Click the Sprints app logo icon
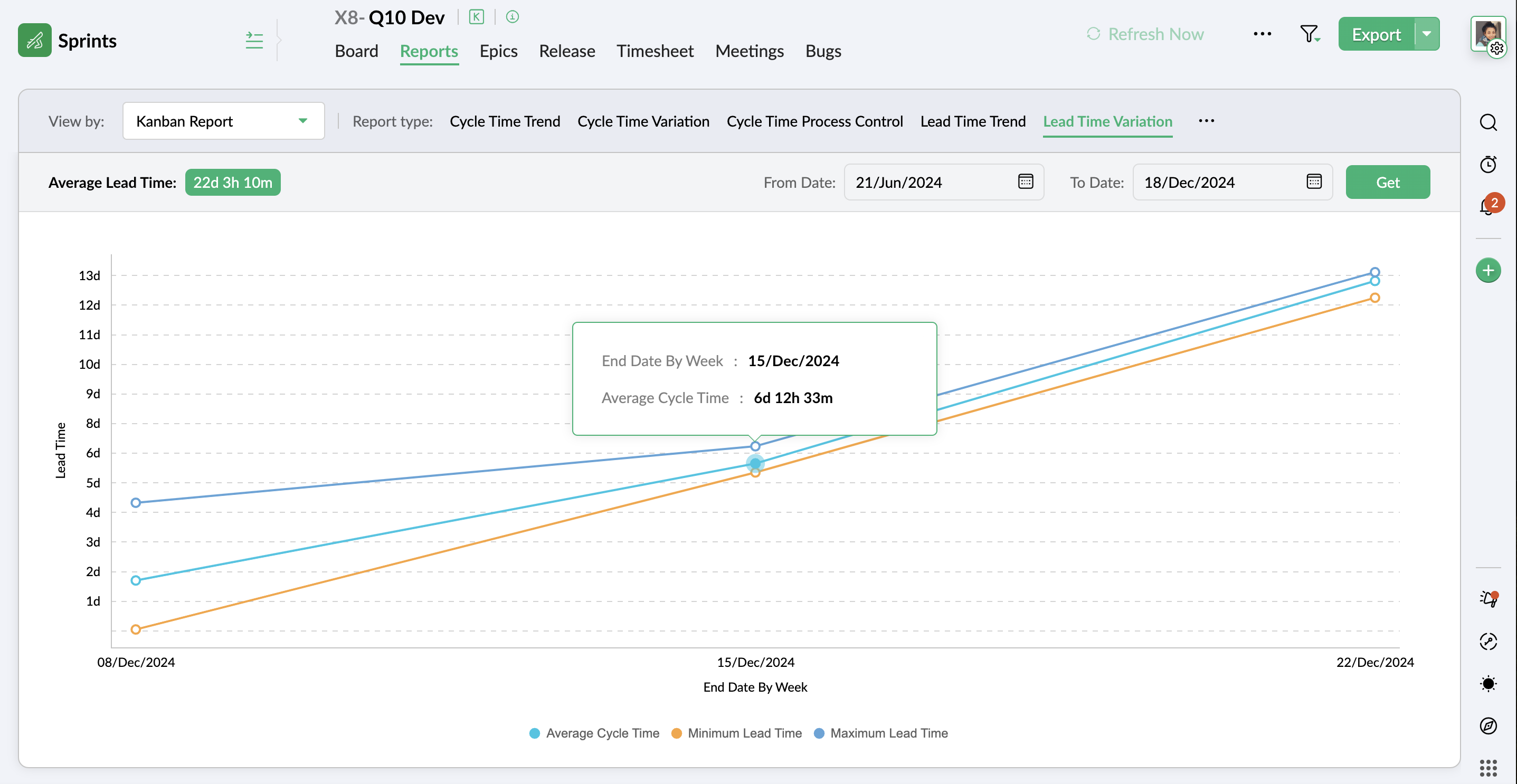This screenshot has height=784, width=1517. (35, 41)
